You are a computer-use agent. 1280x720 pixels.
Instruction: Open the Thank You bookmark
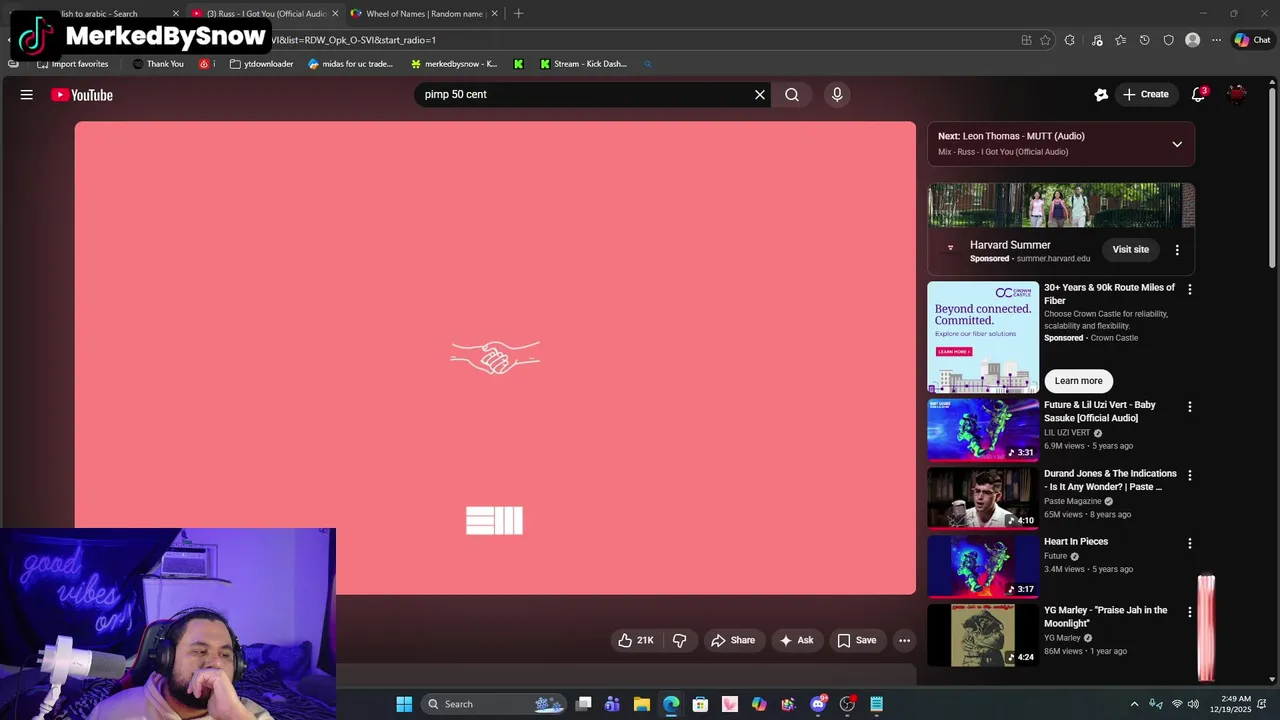(x=158, y=64)
